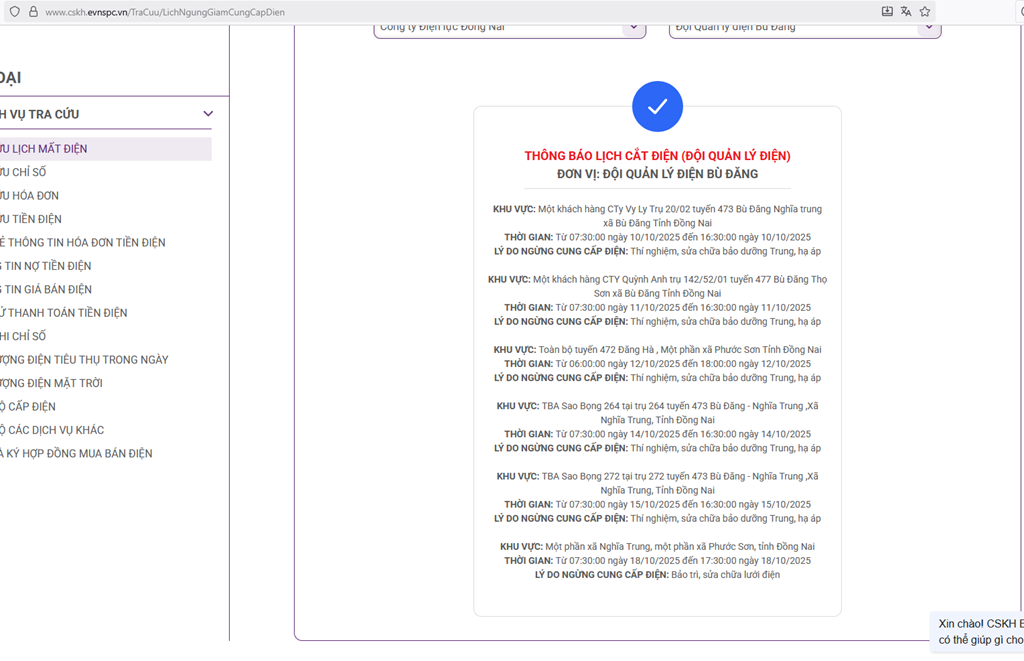The image size is (1024, 661).
Task: Bookmark this page with the star icon
Action: click(925, 11)
